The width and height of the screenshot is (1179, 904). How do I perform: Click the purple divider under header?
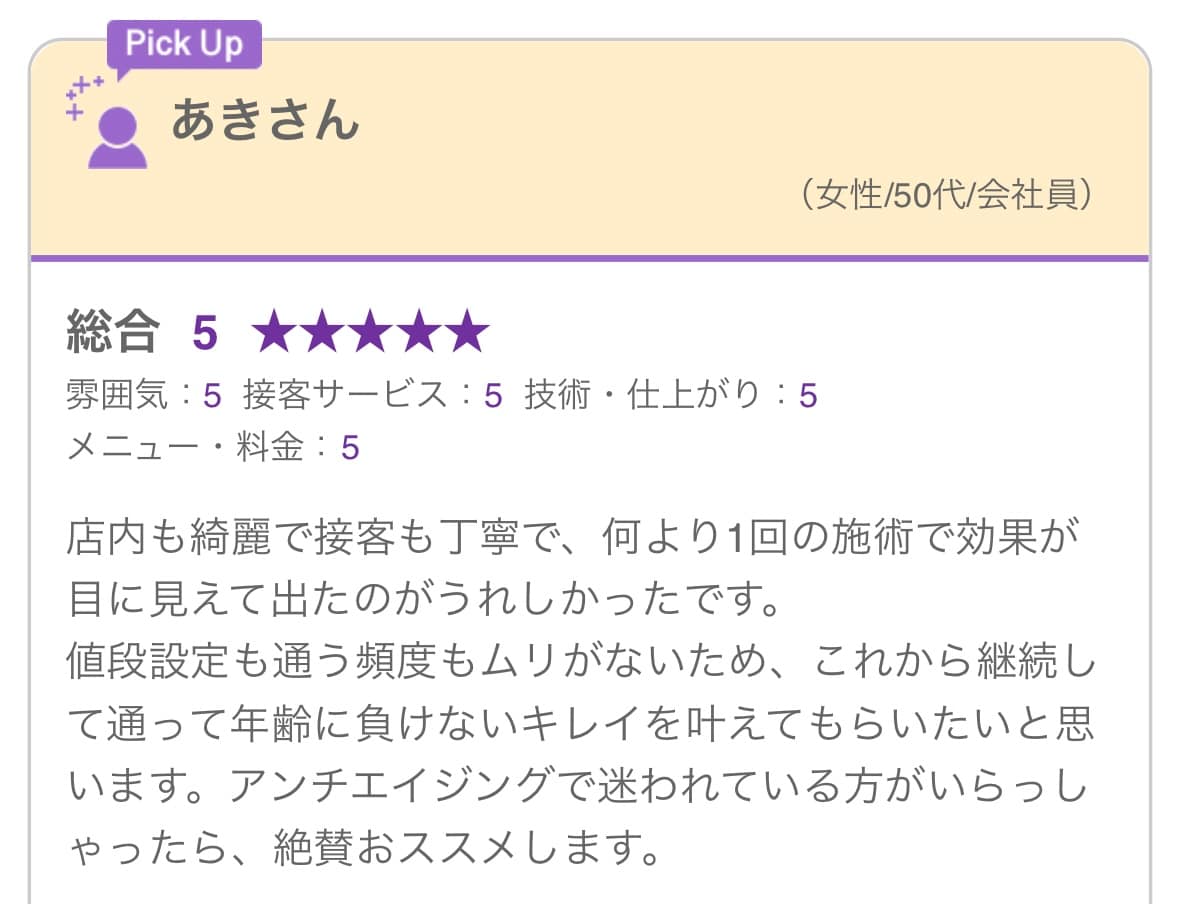590,259
